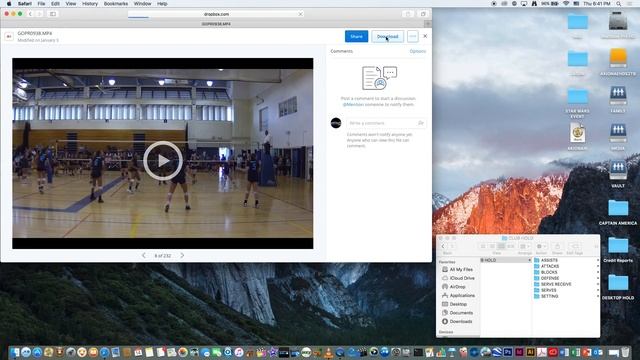
Task: Go back in Safari toolbar
Action: [30, 14]
